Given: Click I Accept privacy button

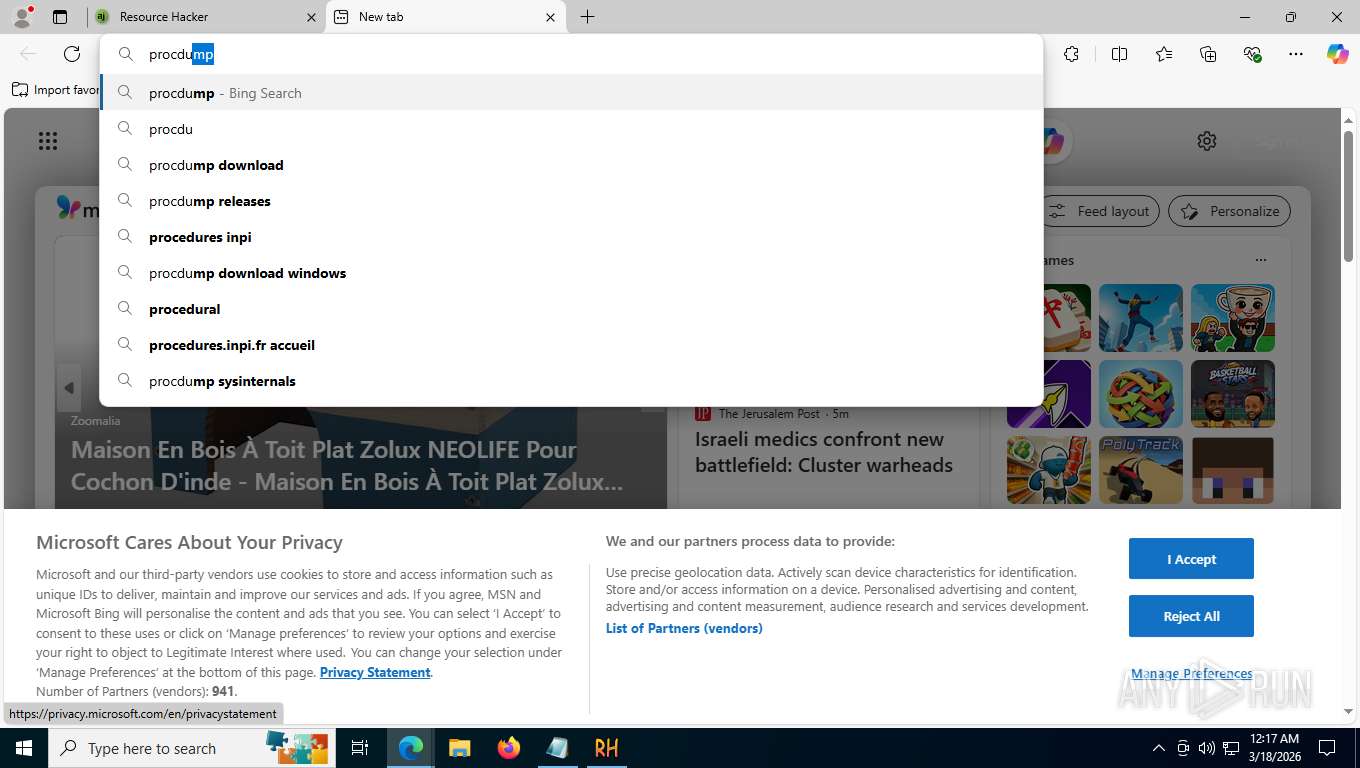Looking at the screenshot, I should pyautogui.click(x=1191, y=559).
